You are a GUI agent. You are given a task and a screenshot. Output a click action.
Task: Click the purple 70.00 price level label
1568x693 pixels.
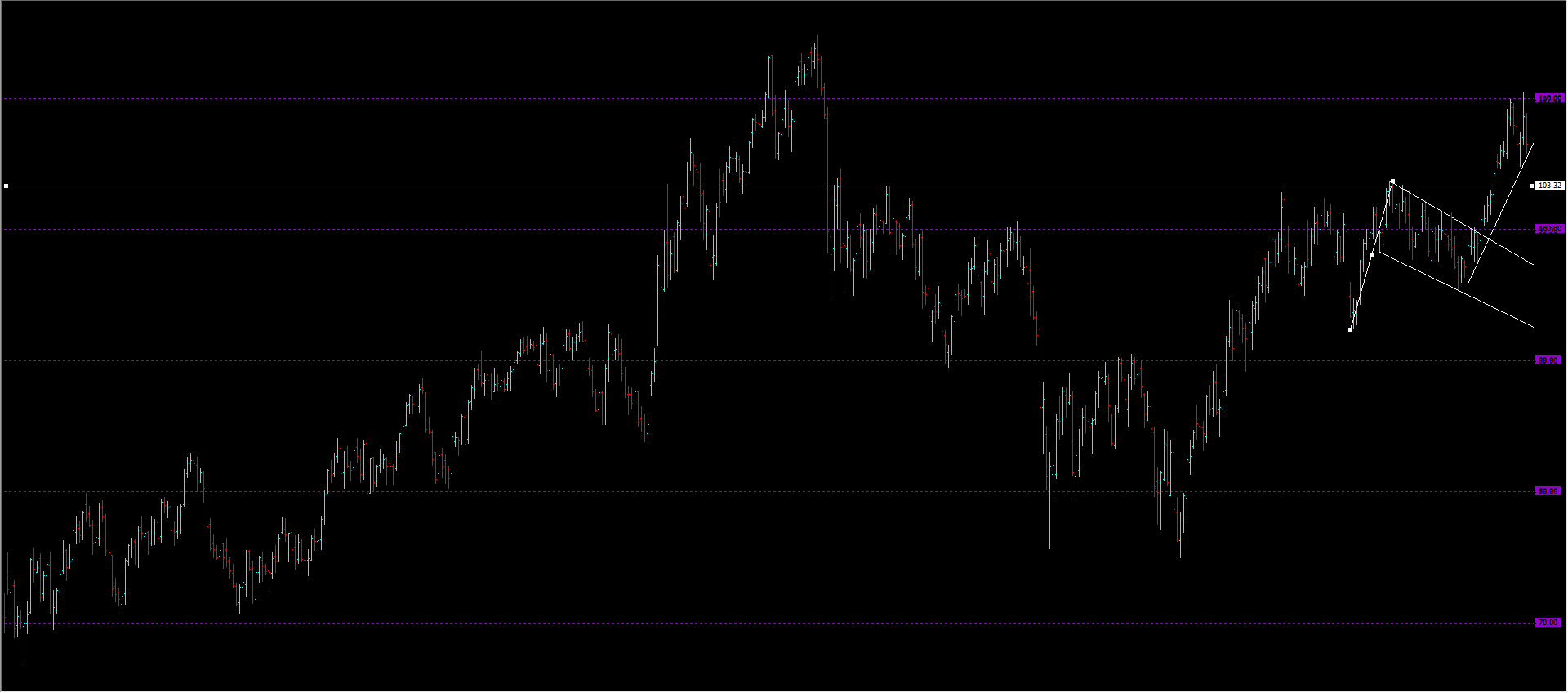coord(1548,623)
